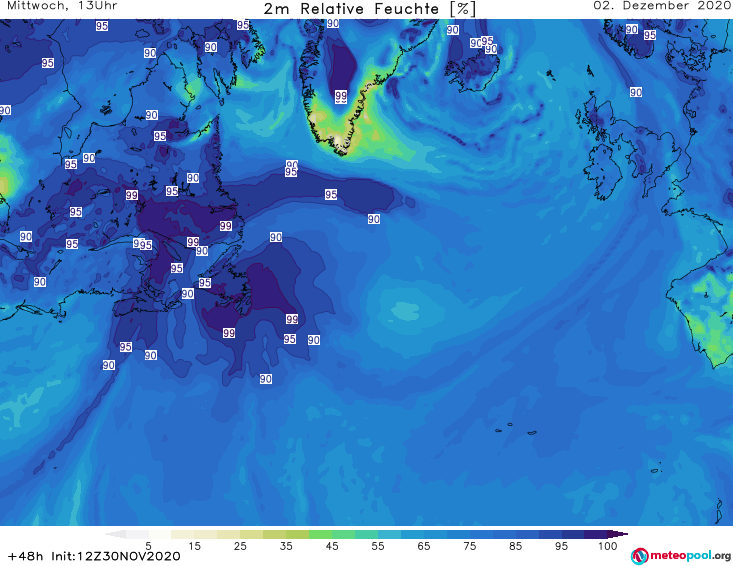Image resolution: width=733 pixels, height=566 pixels.
Task: Click the 'Init:12Z30NOV2020' run label
Action: tap(115, 556)
